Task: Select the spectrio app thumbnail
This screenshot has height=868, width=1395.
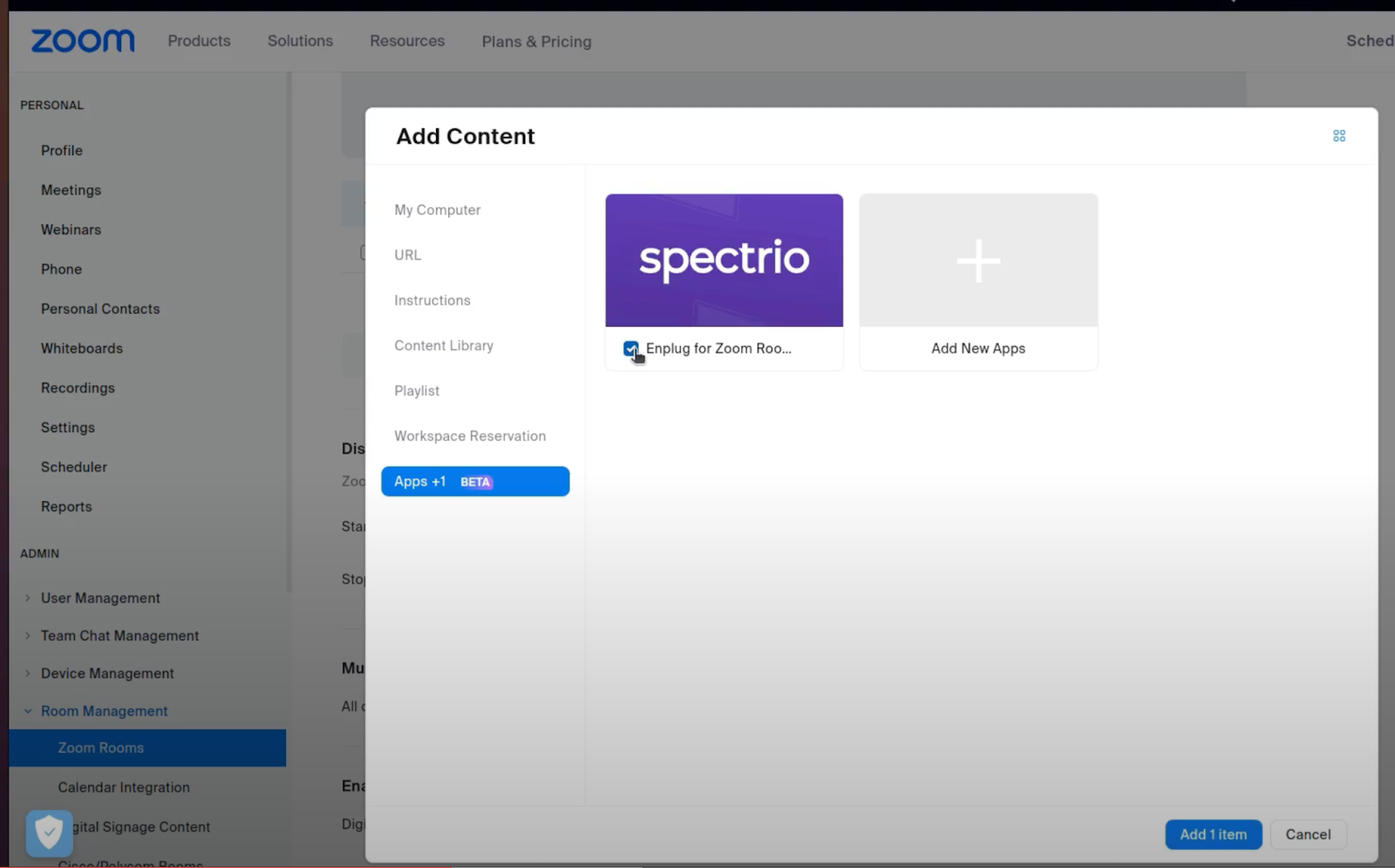Action: click(724, 261)
